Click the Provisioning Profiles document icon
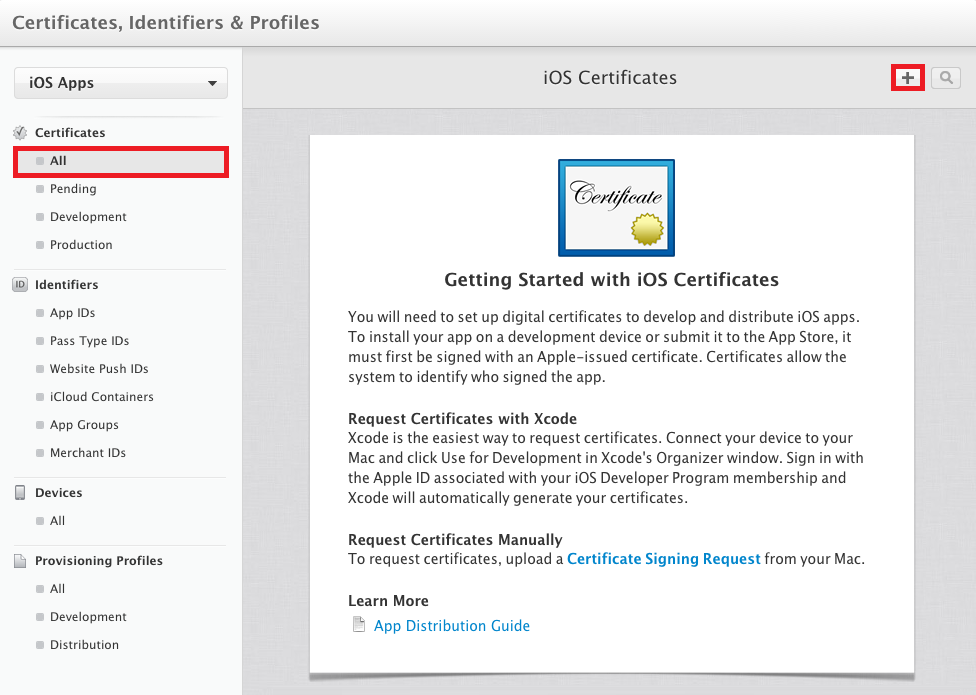976x695 pixels. coord(21,561)
